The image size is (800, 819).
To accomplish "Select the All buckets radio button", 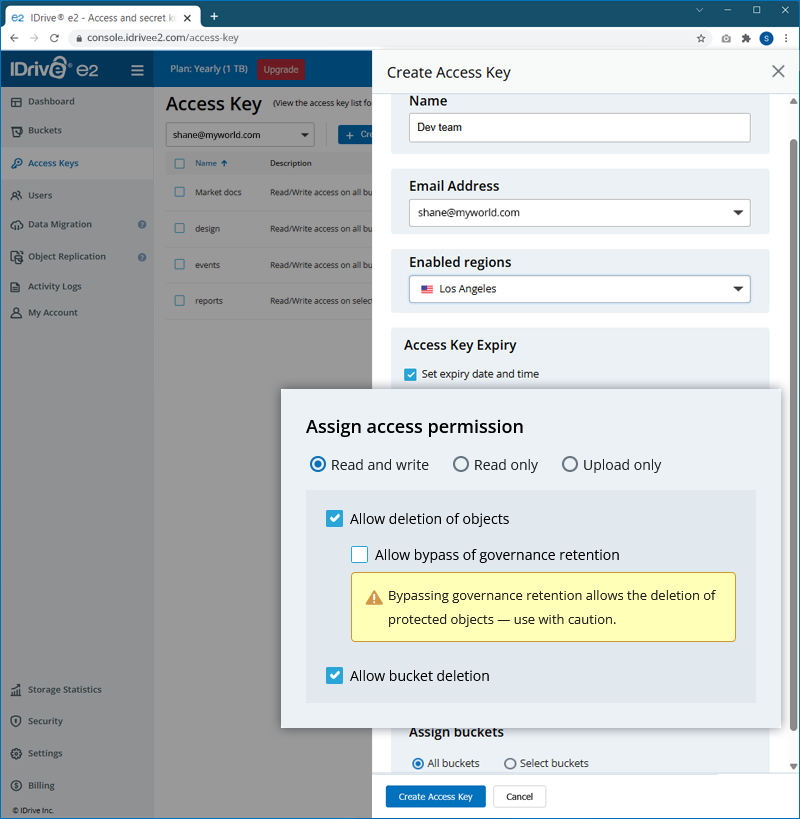I will click(x=418, y=764).
